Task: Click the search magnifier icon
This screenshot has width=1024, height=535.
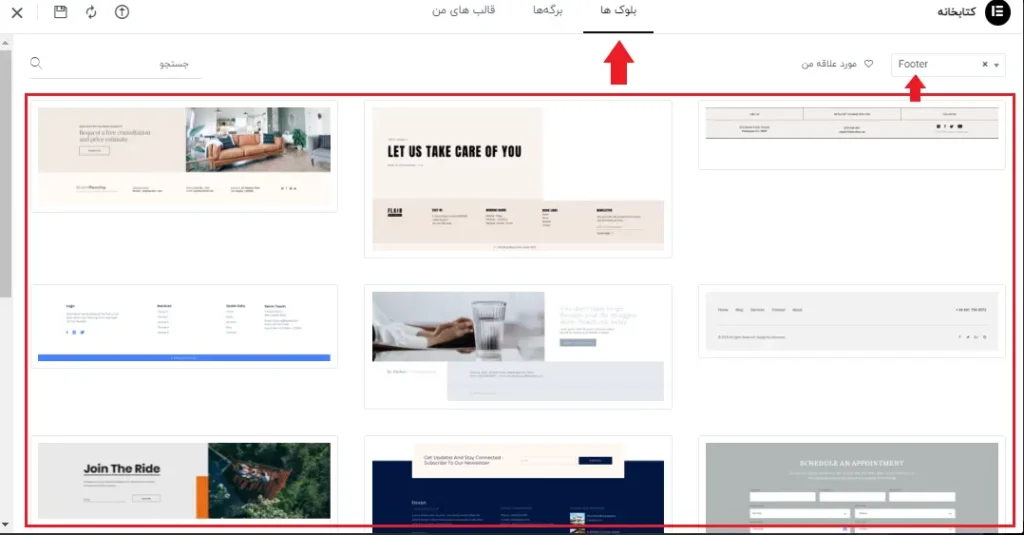Action: click(x=37, y=64)
